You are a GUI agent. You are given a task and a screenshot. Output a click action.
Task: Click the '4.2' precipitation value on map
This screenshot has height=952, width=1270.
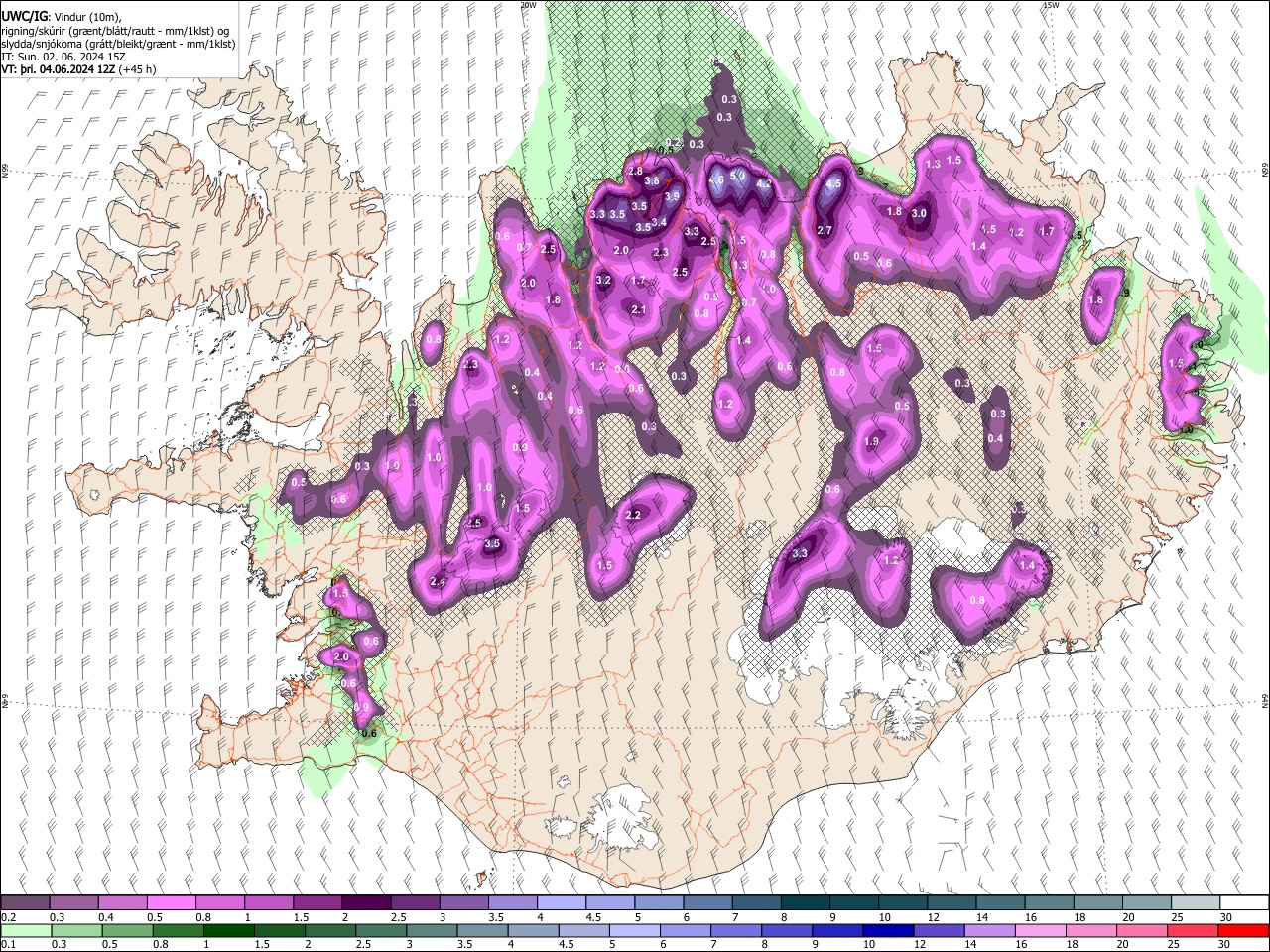point(764,183)
